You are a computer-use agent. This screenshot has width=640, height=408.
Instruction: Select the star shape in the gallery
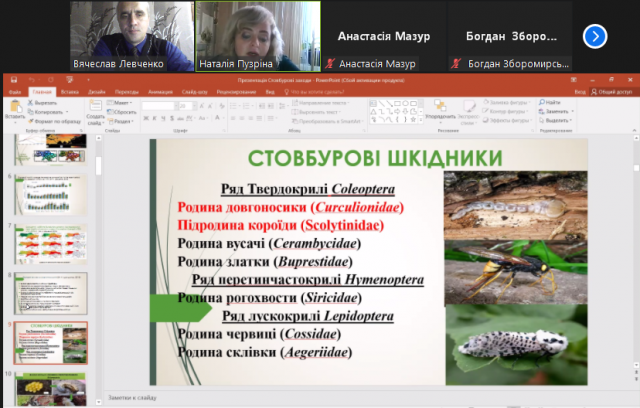click(x=413, y=120)
